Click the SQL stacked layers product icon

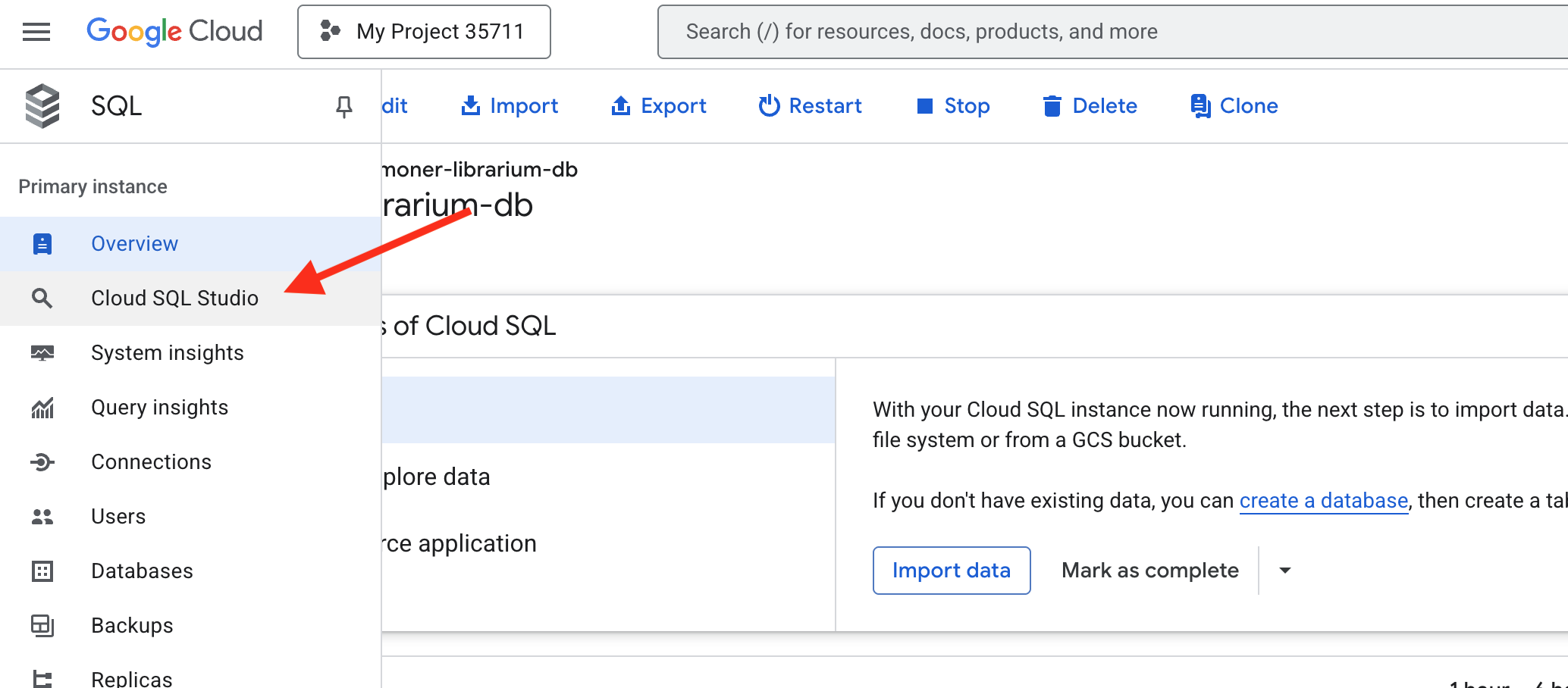(x=42, y=106)
